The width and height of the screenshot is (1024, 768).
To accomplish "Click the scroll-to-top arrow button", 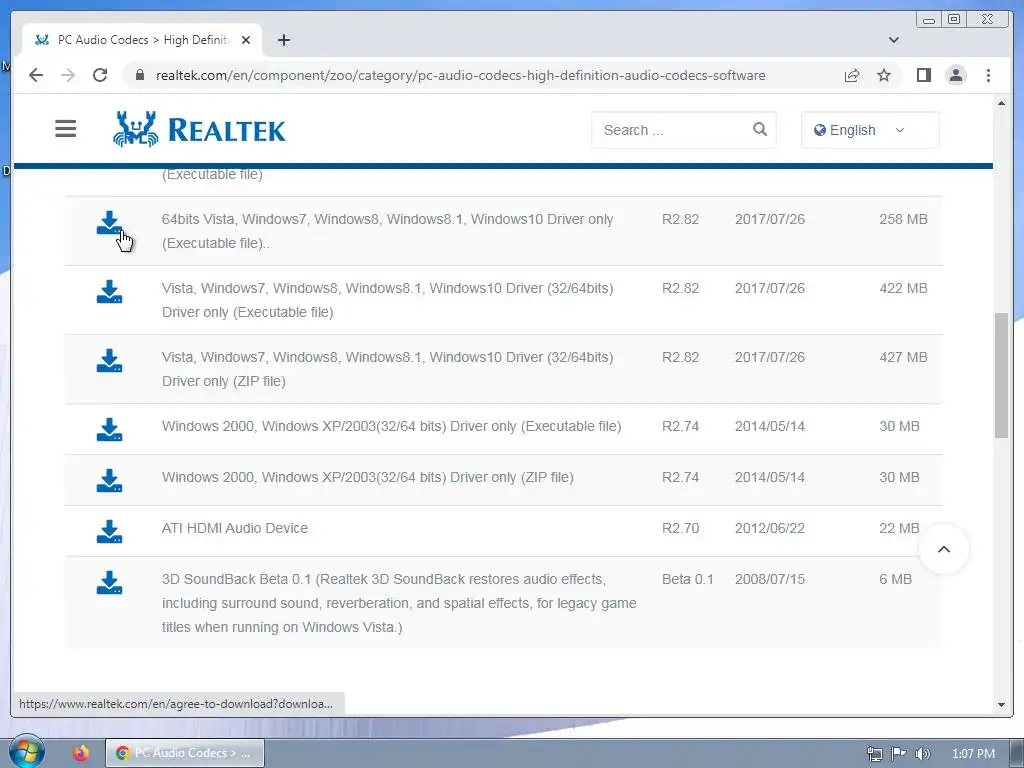I will click(x=944, y=549).
